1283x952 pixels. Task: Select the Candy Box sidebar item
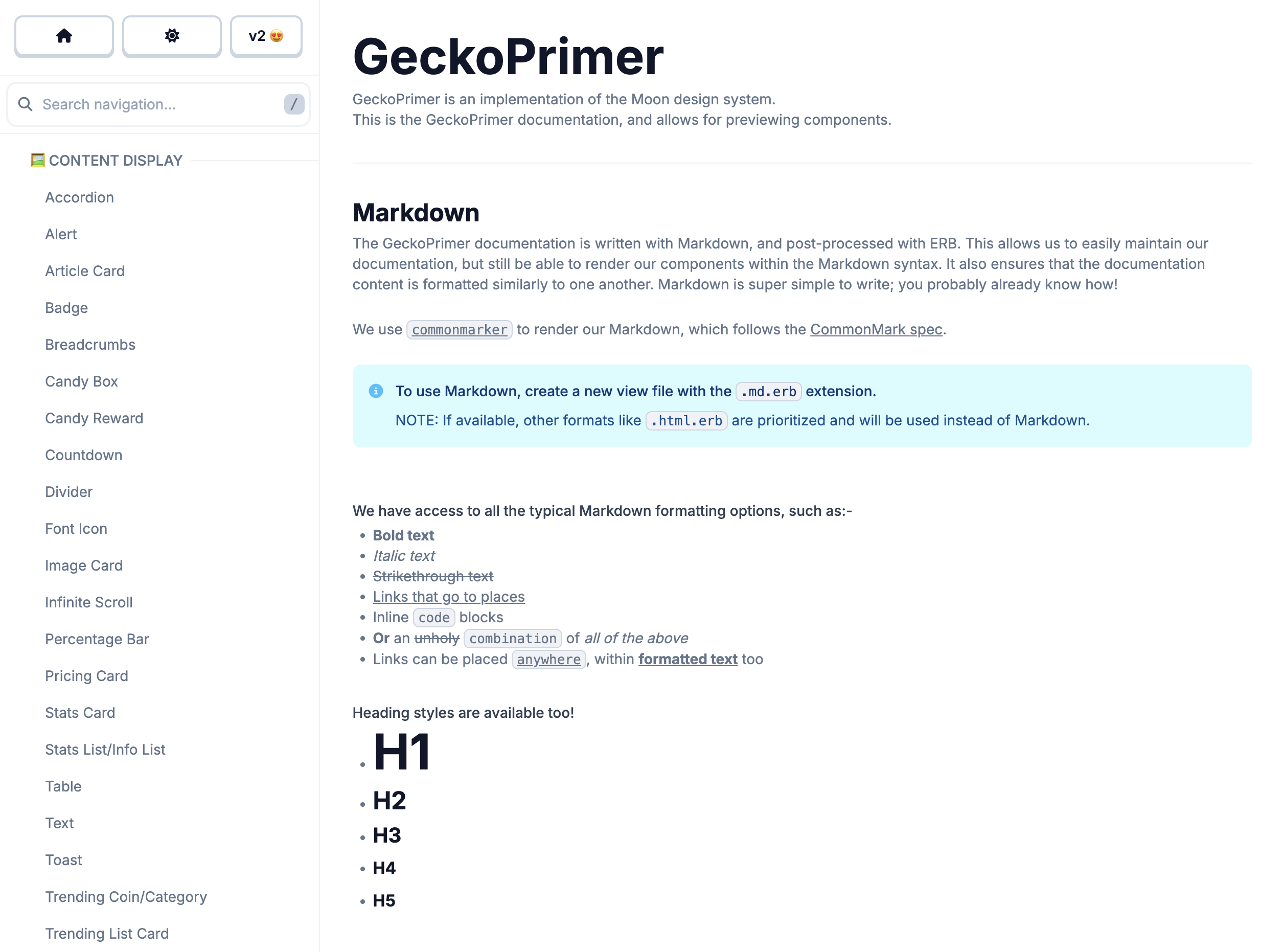point(81,381)
